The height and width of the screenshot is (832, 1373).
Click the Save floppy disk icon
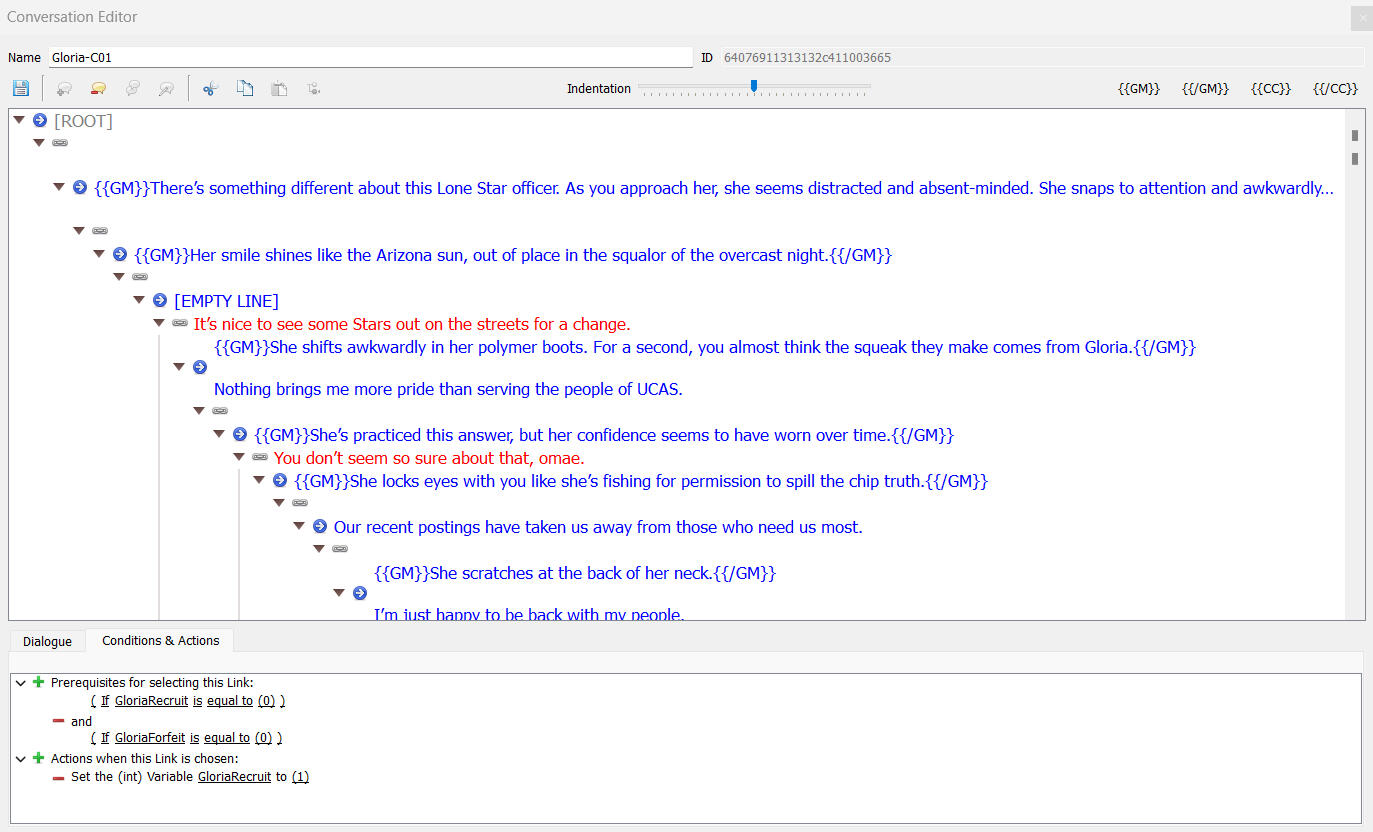pyautogui.click(x=21, y=88)
